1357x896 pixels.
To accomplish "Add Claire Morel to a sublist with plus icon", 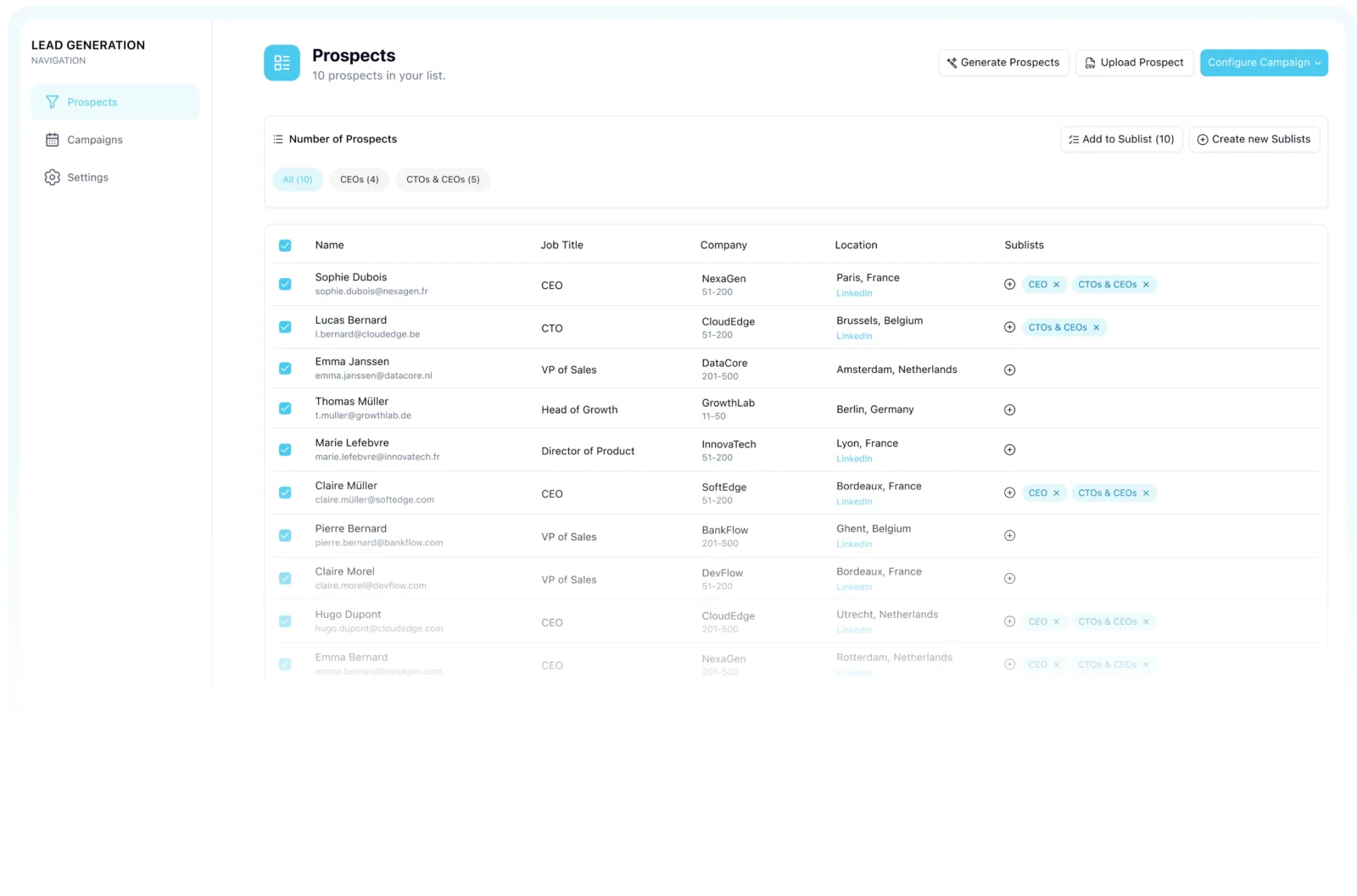I will click(x=1009, y=579).
